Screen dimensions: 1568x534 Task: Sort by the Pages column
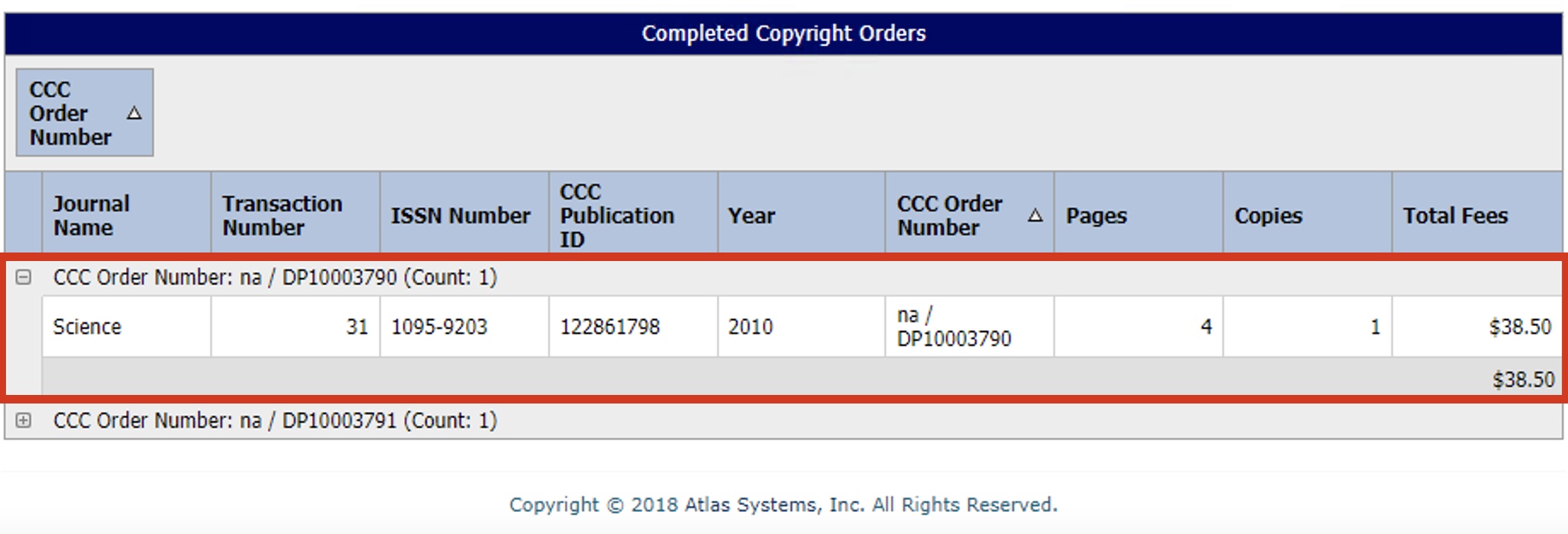pos(1095,215)
